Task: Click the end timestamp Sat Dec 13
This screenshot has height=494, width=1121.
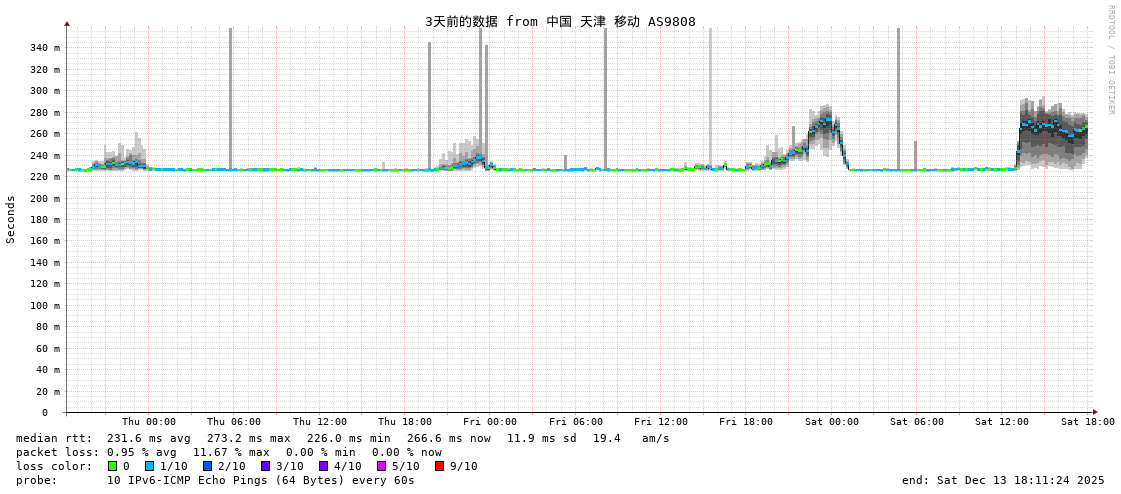Action: (996, 480)
